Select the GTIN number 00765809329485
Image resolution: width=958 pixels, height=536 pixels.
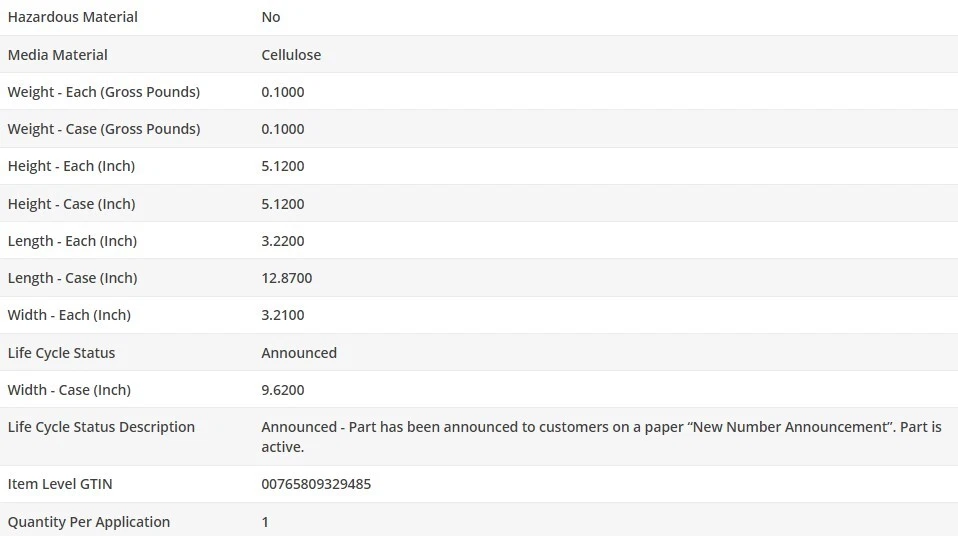point(316,484)
